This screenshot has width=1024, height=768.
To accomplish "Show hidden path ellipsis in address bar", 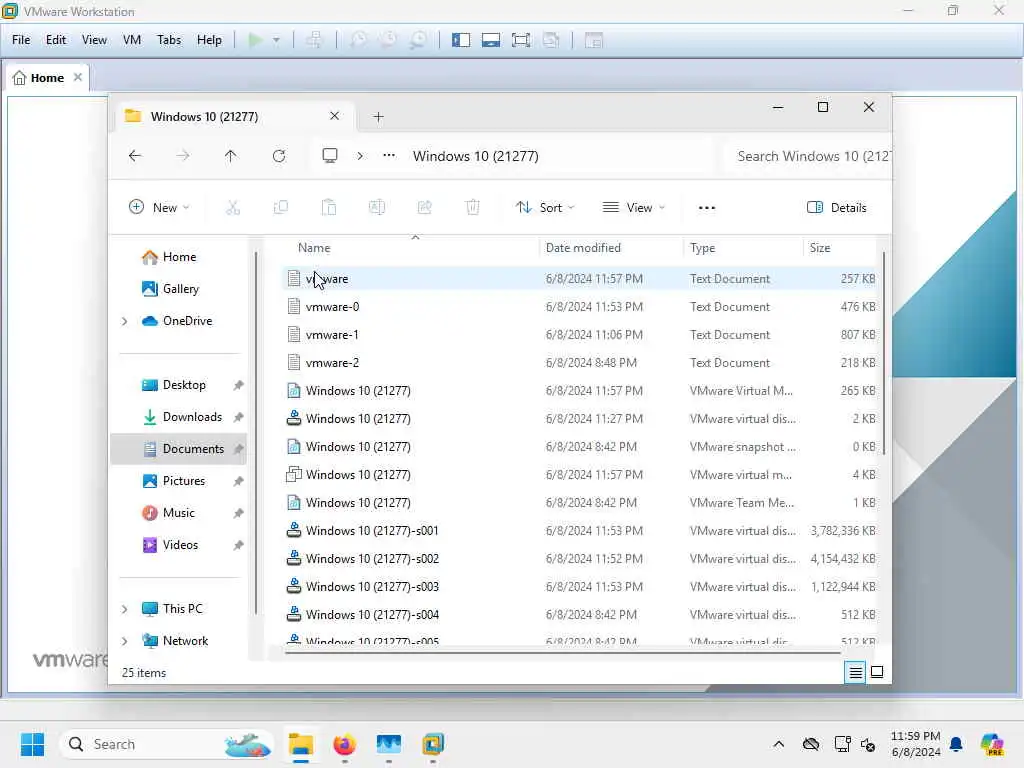I will [x=389, y=155].
